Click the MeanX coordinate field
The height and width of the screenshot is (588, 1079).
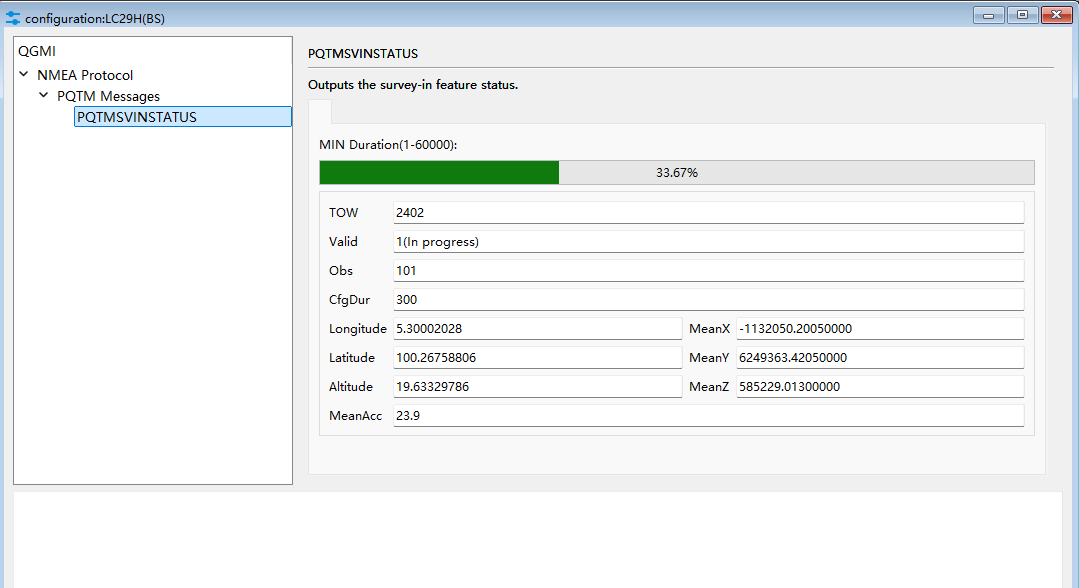tap(880, 329)
